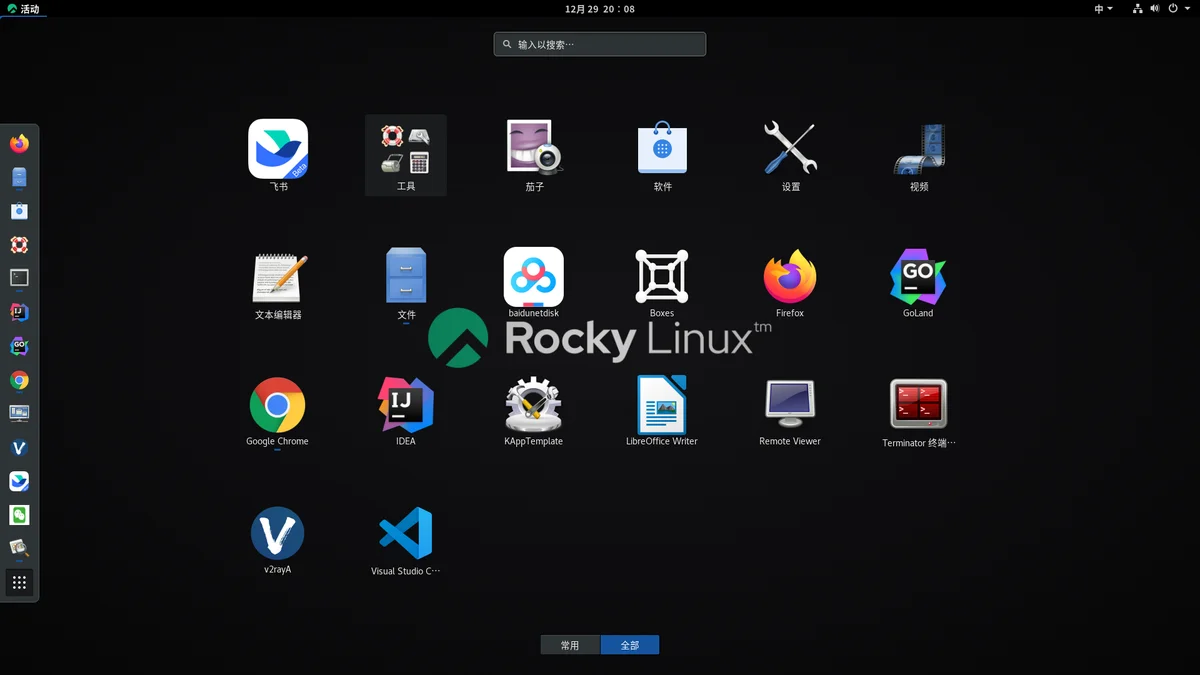Viewport: 1200px width, 675px height.
Task: Launch Visual Studio Code
Action: [406, 541]
